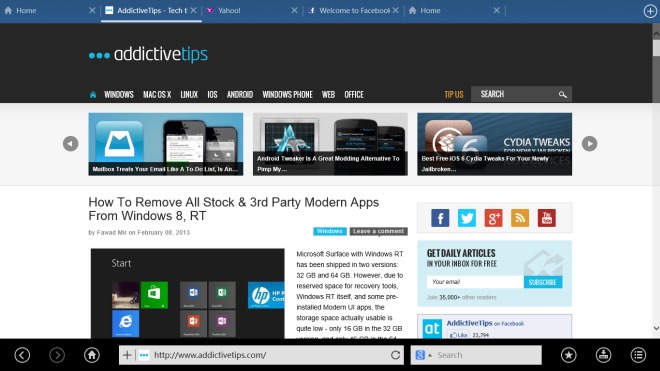Open downloads with the download icon
This screenshot has width=660, height=371.
[x=603, y=355]
